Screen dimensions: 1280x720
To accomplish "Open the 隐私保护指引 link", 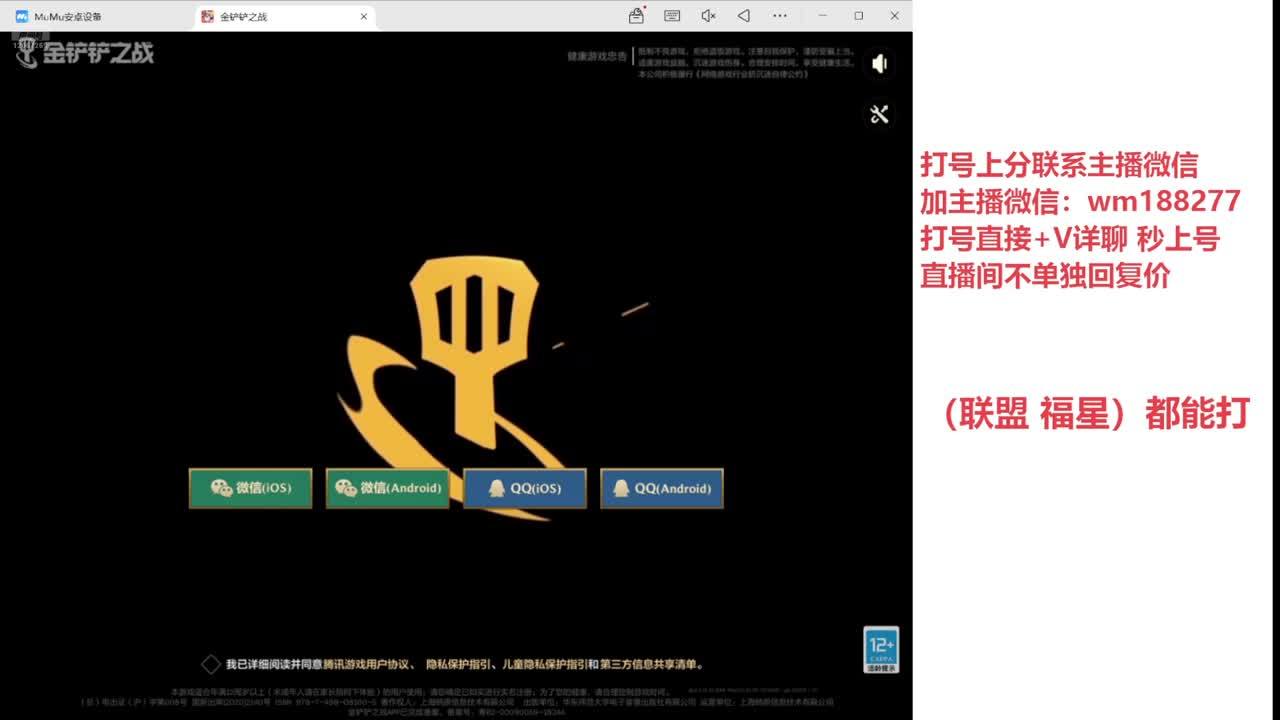I will 458,664.
